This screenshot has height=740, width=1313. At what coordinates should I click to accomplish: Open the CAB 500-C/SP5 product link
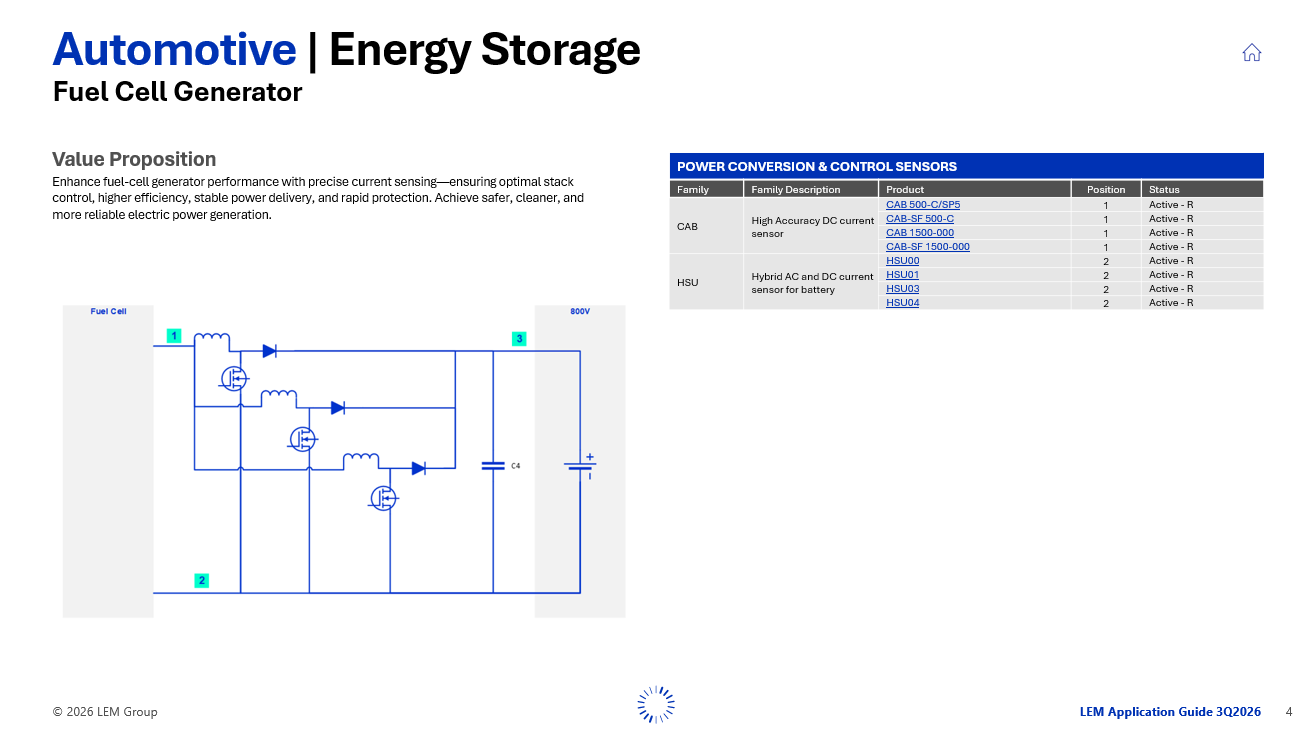click(923, 205)
